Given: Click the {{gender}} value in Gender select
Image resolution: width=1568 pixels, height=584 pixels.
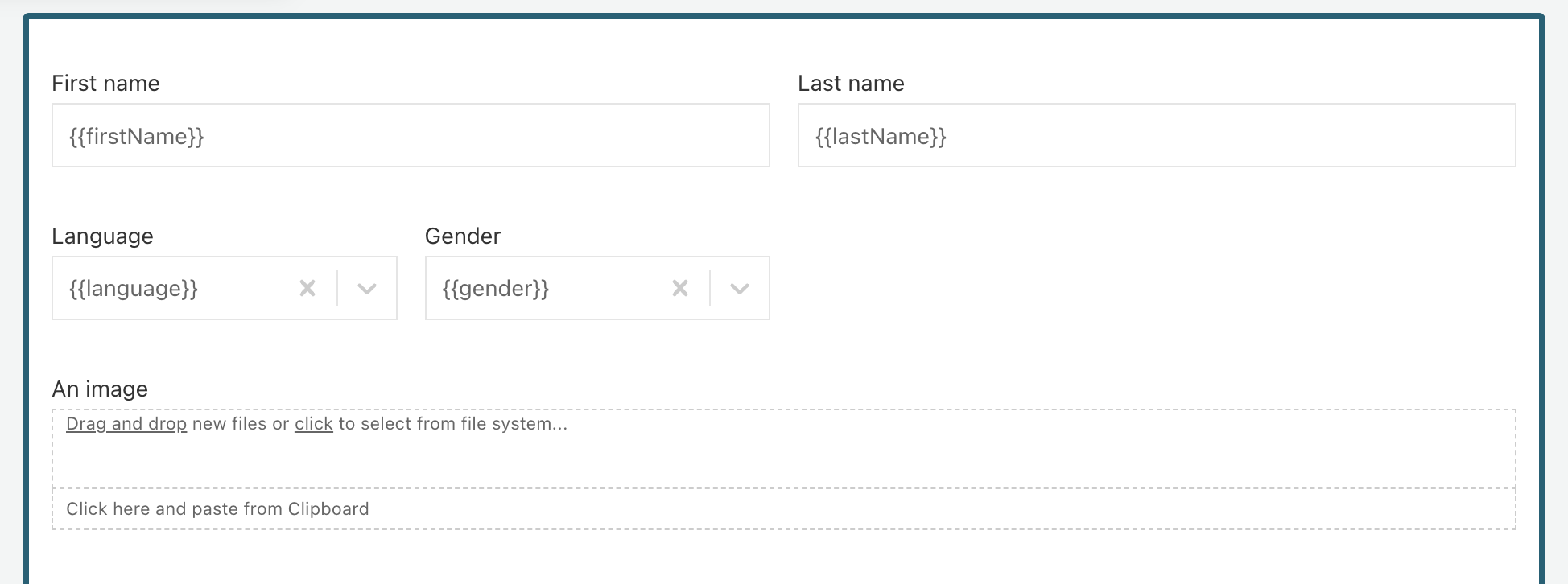Looking at the screenshot, I should pyautogui.click(x=496, y=288).
